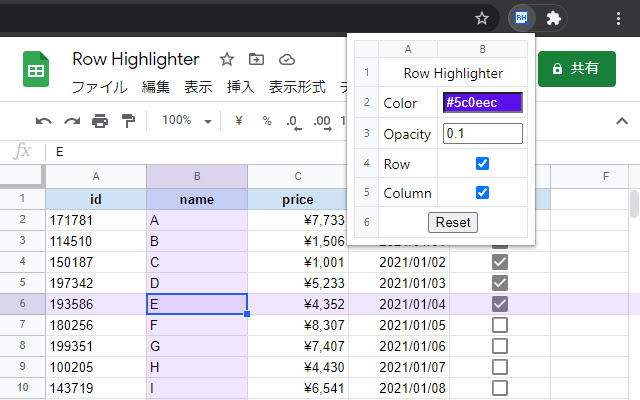Open the browser extensions puzzle icon

pyautogui.click(x=553, y=17)
